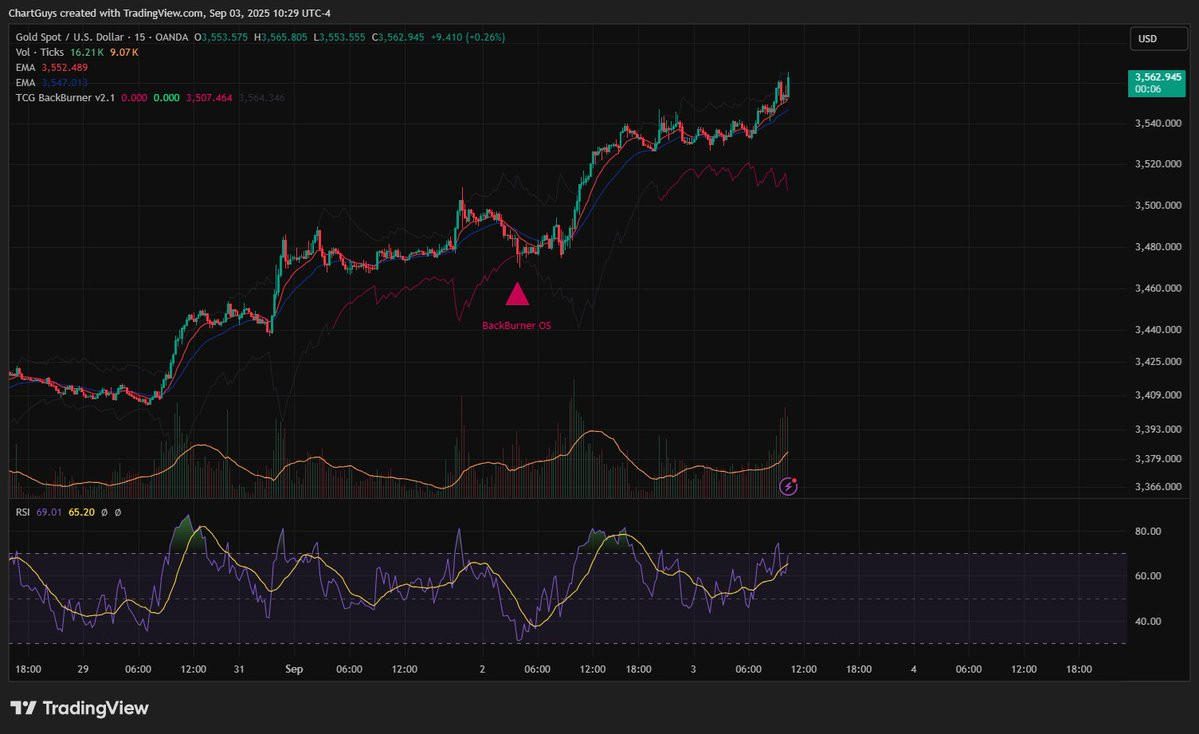Click the 3,379.000 price axis label
This screenshot has width=1199, height=734.
coord(1158,459)
